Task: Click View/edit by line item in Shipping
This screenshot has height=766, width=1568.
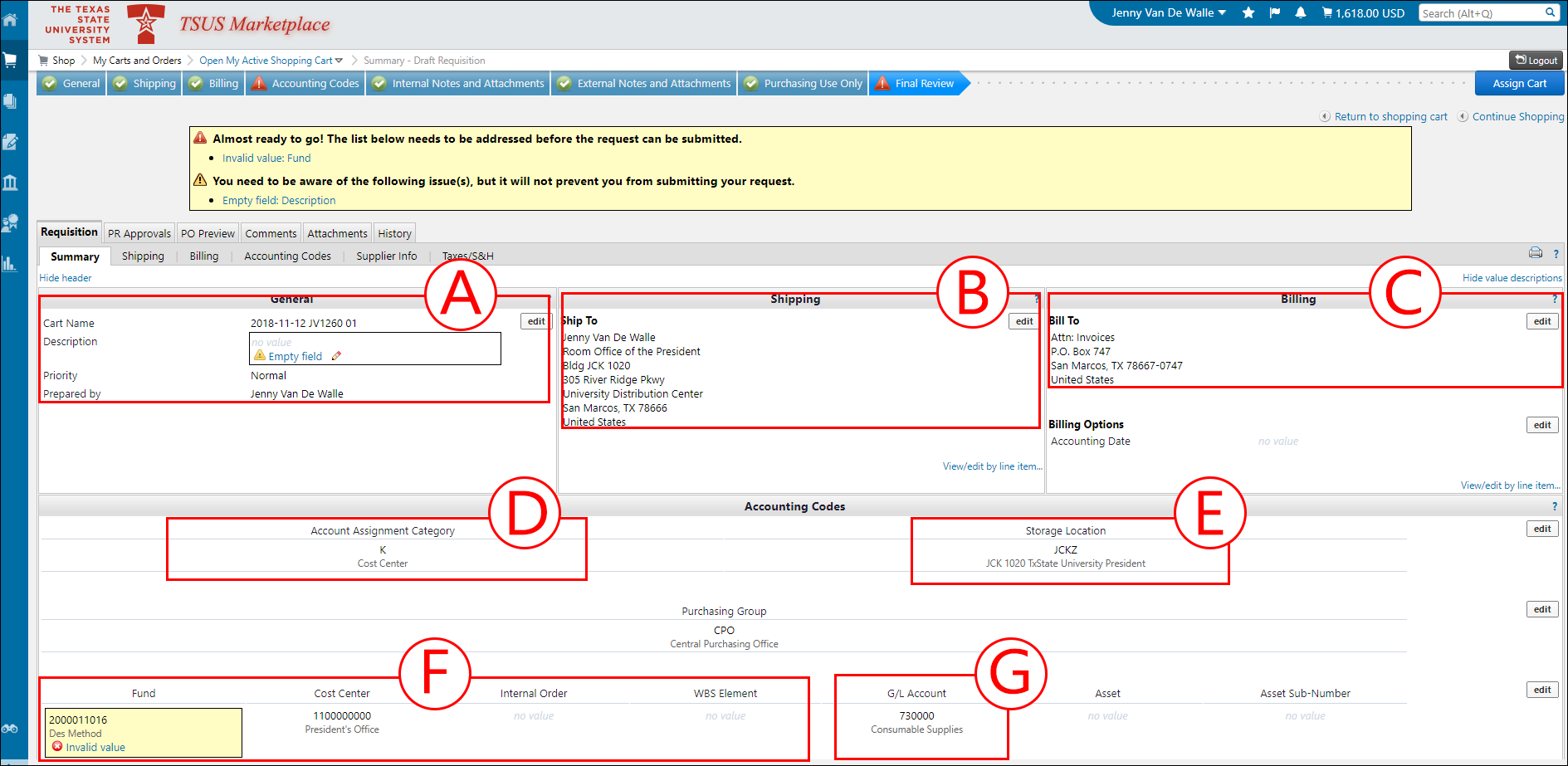Action: tap(992, 466)
